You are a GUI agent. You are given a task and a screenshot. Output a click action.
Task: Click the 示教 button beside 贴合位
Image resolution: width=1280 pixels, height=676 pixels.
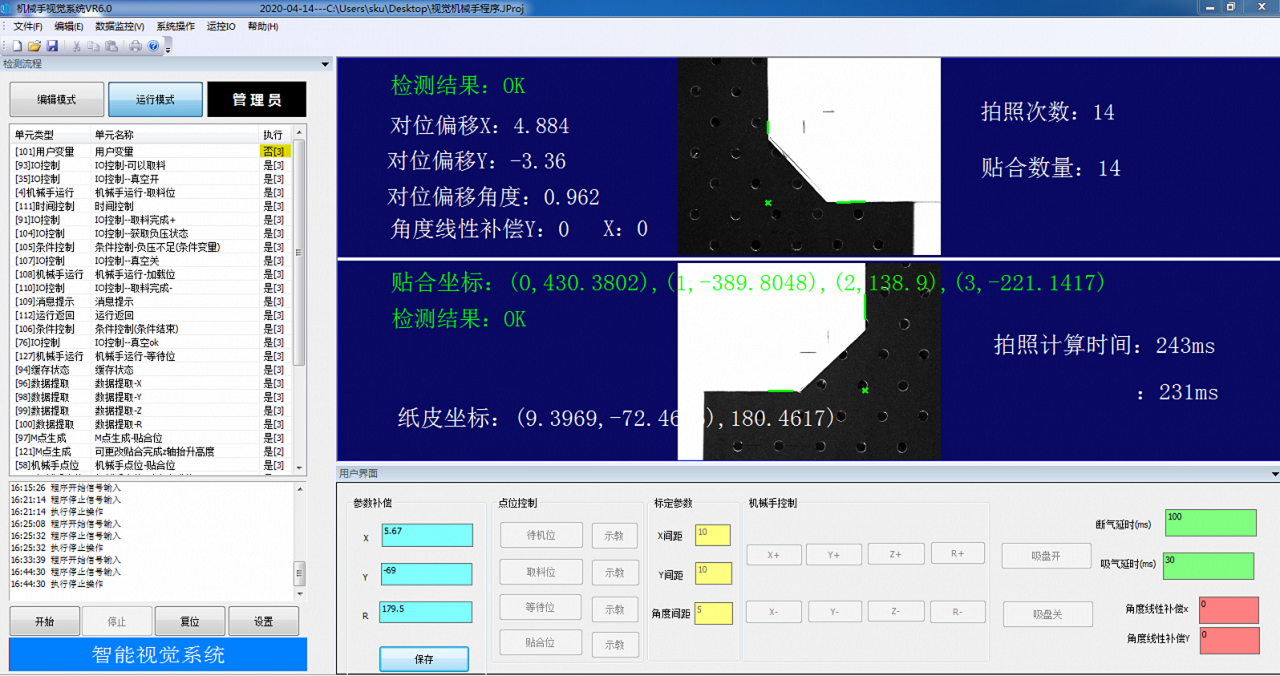tap(614, 645)
